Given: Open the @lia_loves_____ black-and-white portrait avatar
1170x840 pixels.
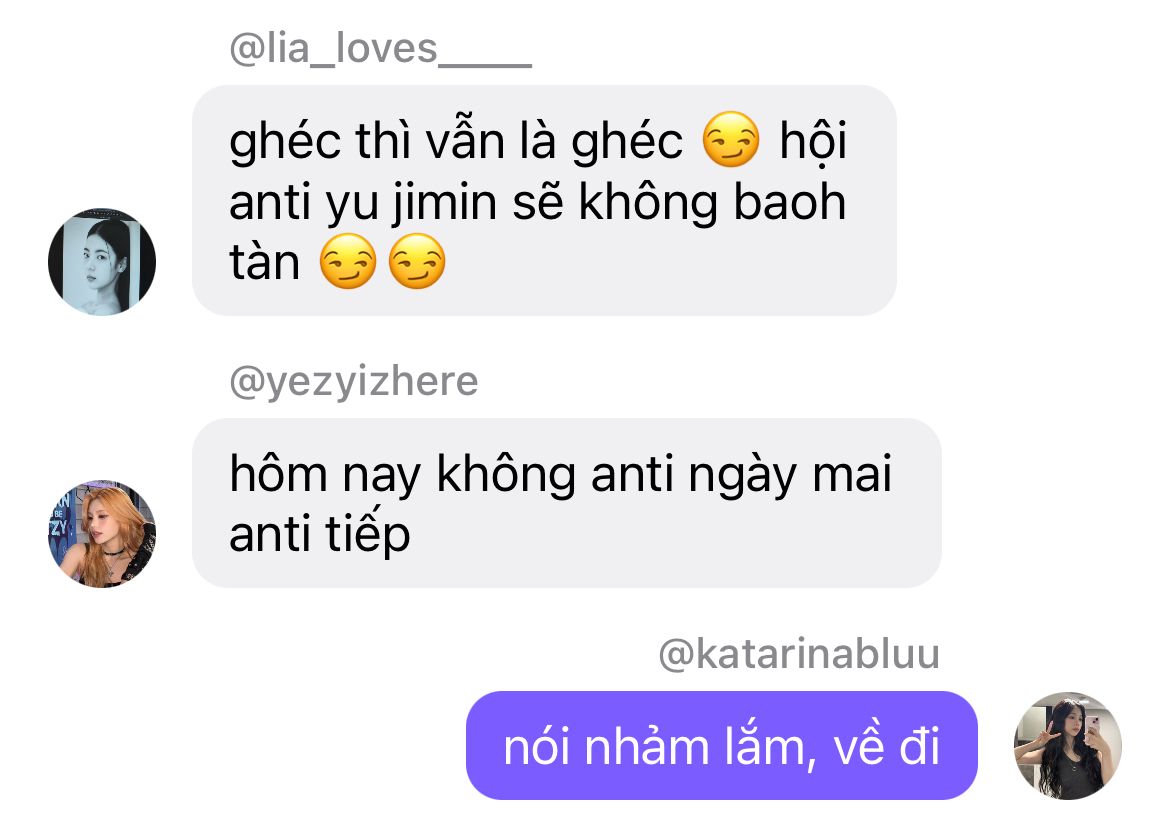Looking at the screenshot, I should (x=102, y=262).
